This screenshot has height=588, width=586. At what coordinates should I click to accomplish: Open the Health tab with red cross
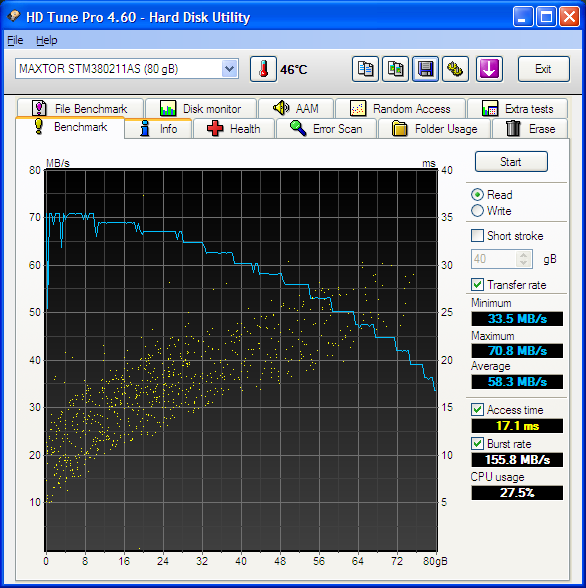(234, 129)
